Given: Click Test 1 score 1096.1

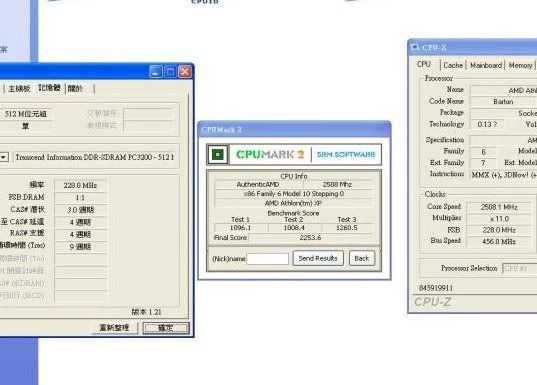Looking at the screenshot, I should pos(240,228).
